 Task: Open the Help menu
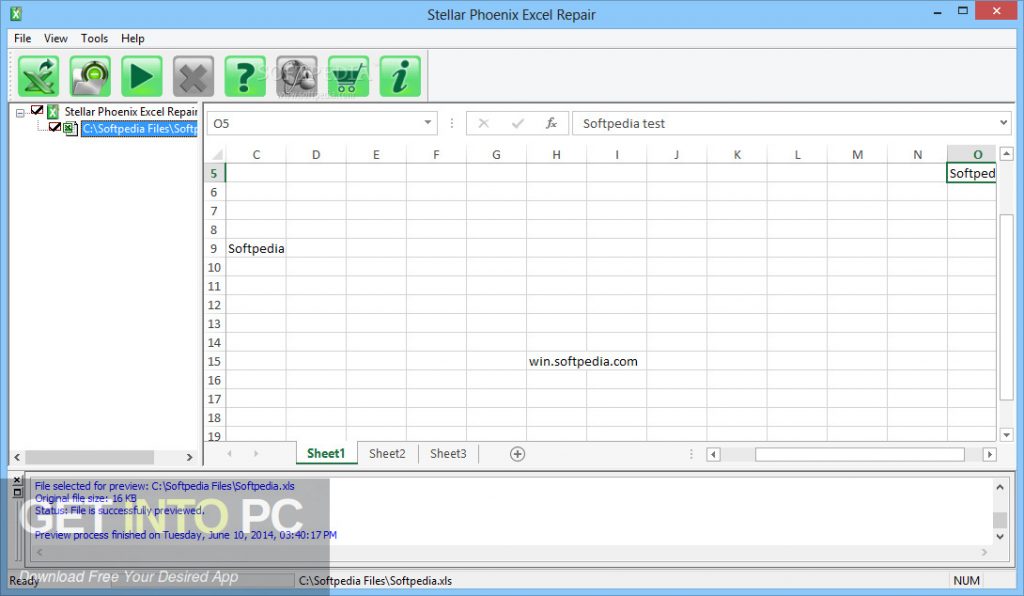click(133, 39)
